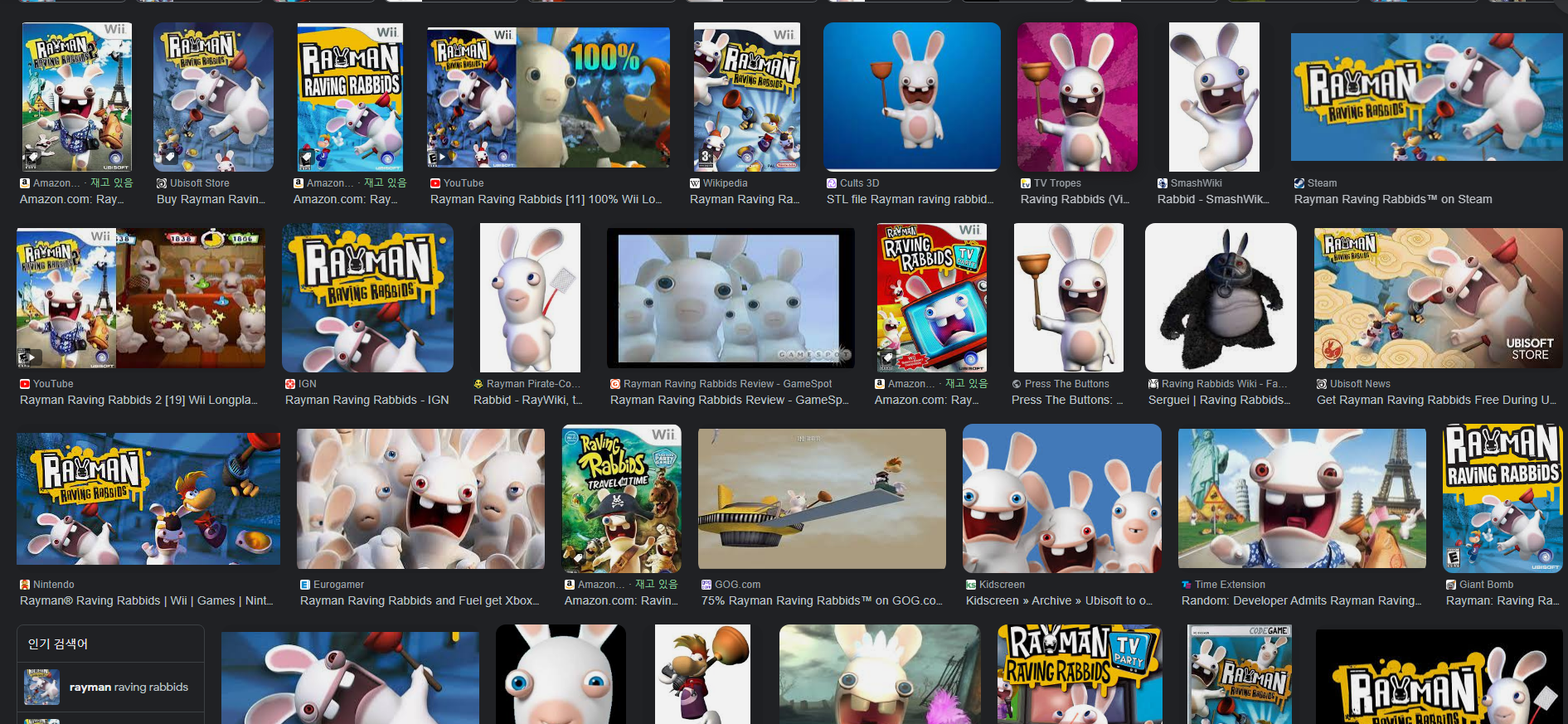Viewport: 1568px width, 724px height.
Task: Open 'Rayman Raving Rabbids™ on Steam' link
Action: click(1393, 199)
